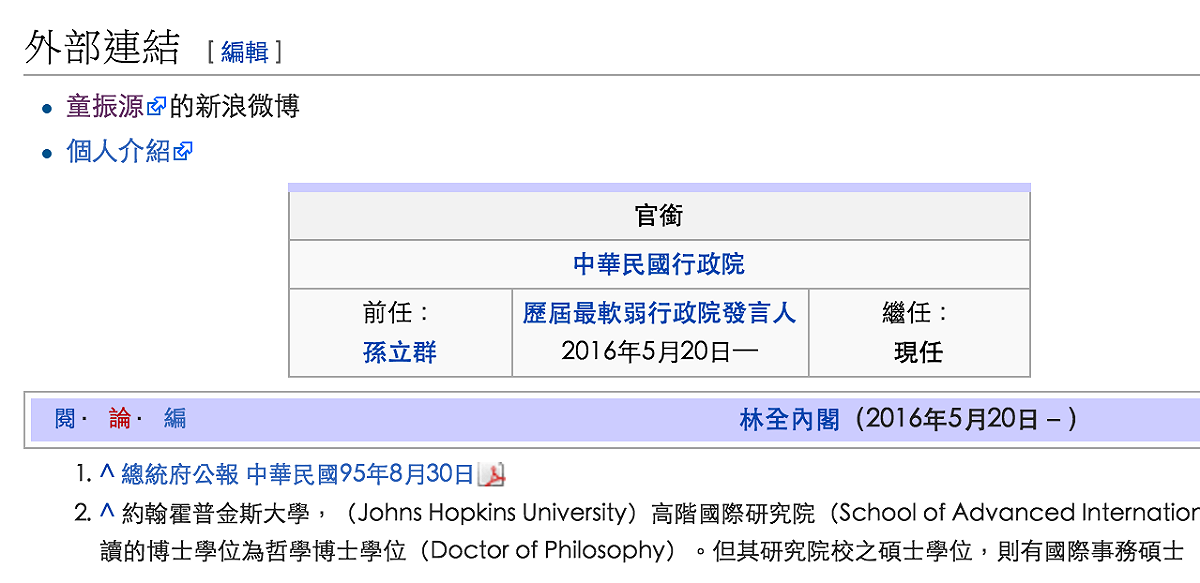Select the date text 2016年5月20日—
Image resolution: width=1200 pixels, height=583 pixels.
(660, 352)
